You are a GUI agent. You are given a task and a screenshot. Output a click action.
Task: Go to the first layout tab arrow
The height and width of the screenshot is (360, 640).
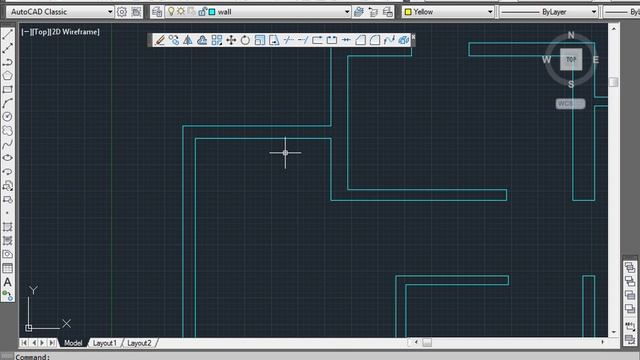pos(24,343)
